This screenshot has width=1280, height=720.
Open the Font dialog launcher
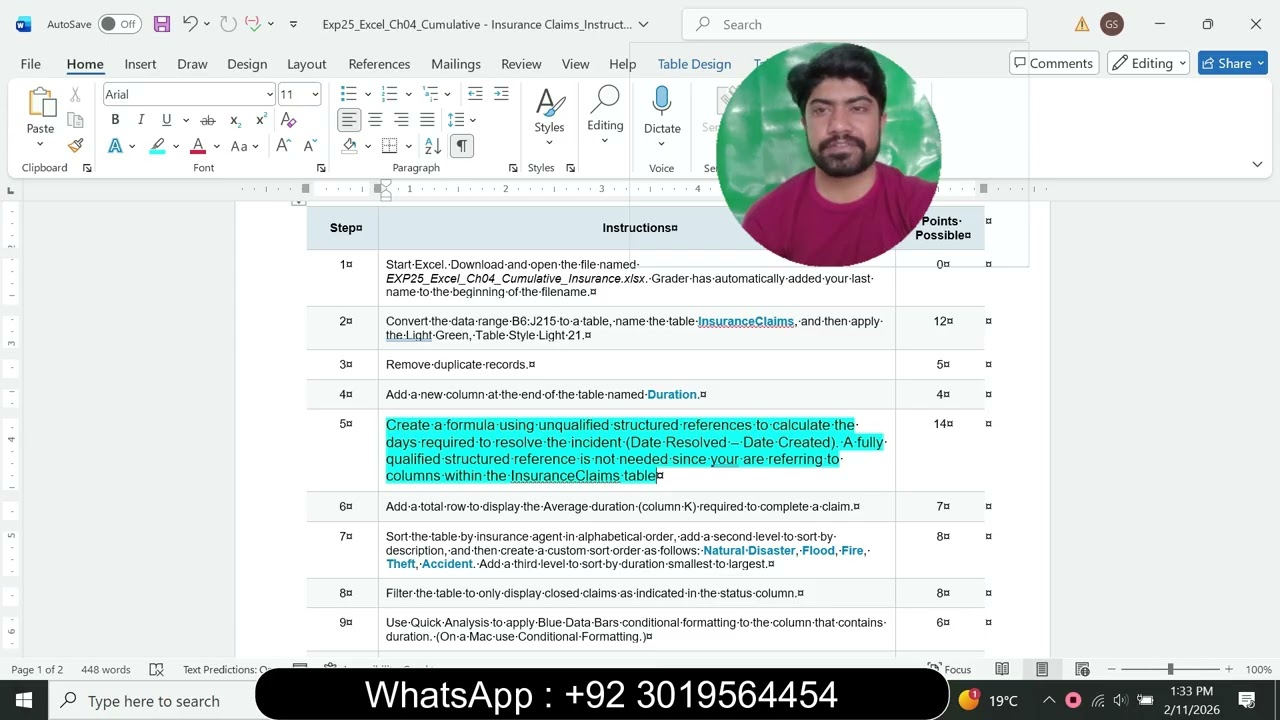tap(321, 168)
